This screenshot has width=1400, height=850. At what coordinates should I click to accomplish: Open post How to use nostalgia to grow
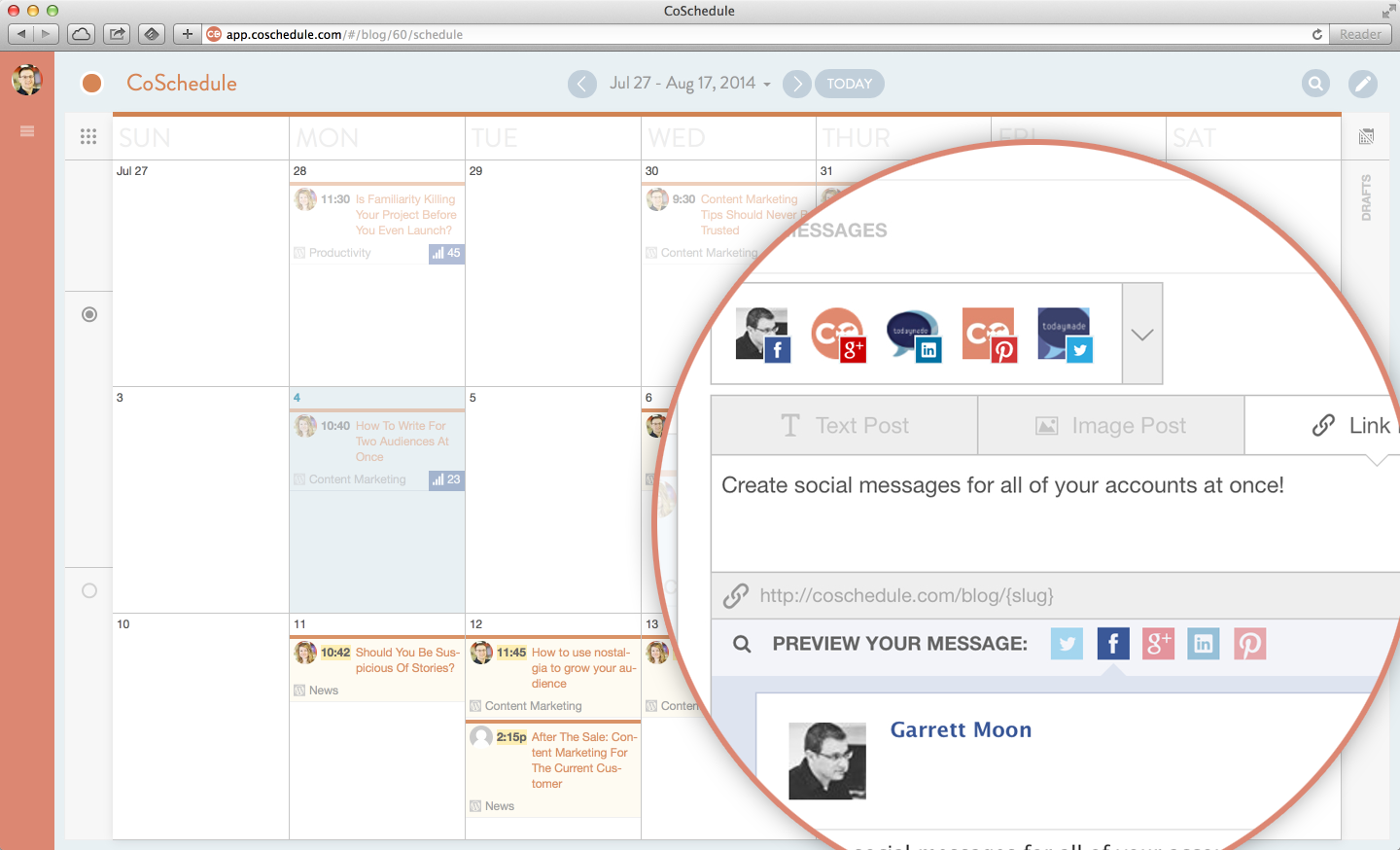coord(583,668)
